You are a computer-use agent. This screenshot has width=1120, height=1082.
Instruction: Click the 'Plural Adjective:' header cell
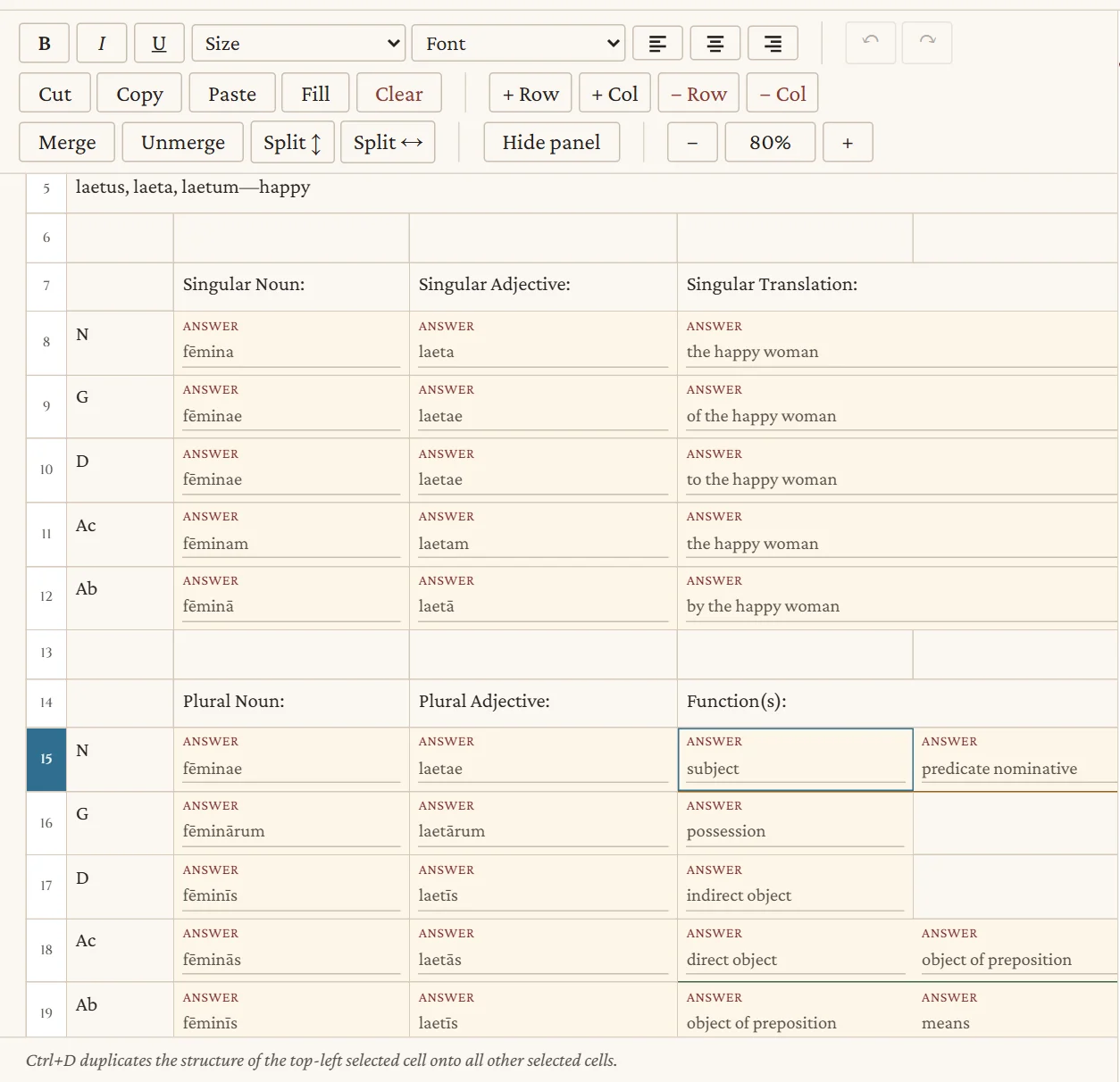[543, 703]
